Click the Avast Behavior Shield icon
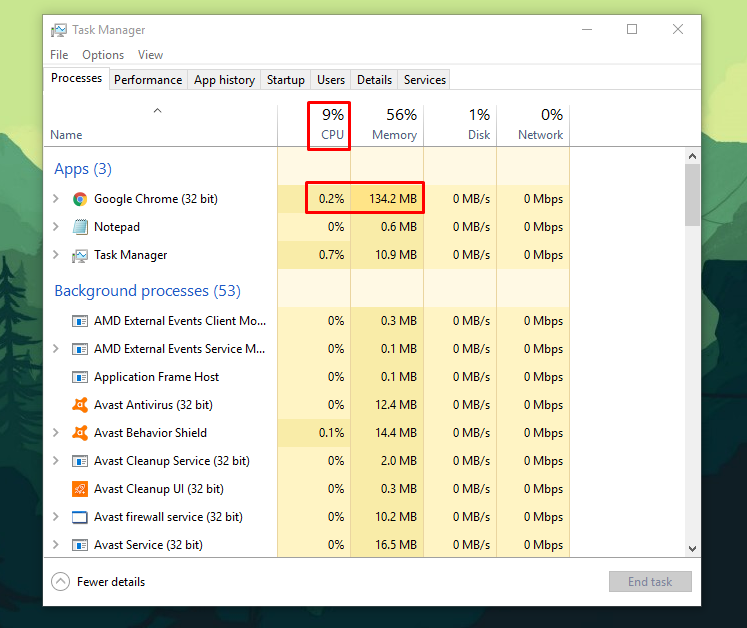The image size is (747, 628). (x=80, y=433)
